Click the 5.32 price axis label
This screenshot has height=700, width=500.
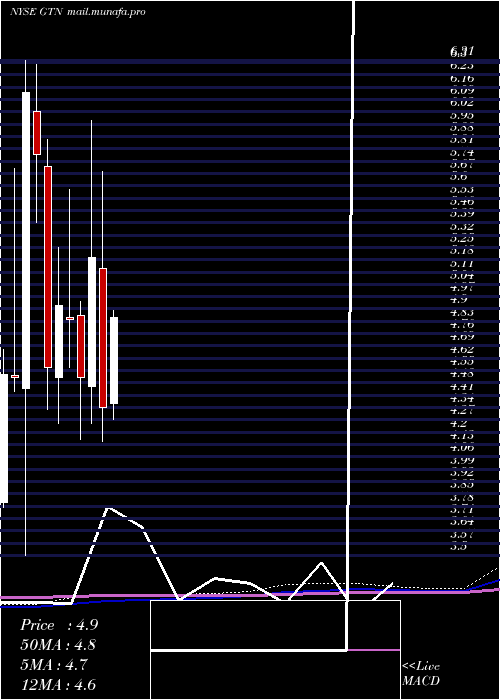click(x=462, y=226)
